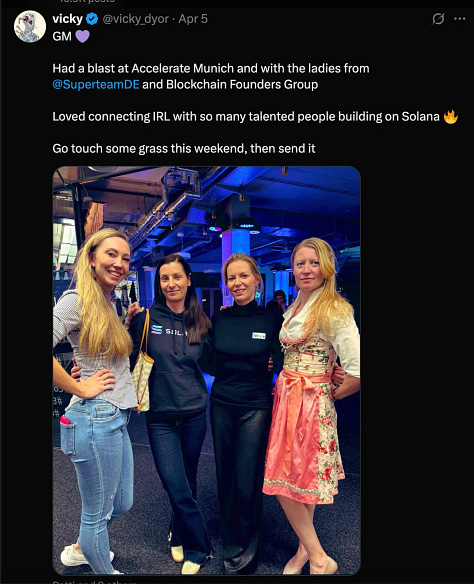
Task: Click the purple heart emoji after GM
Action: click(82, 36)
